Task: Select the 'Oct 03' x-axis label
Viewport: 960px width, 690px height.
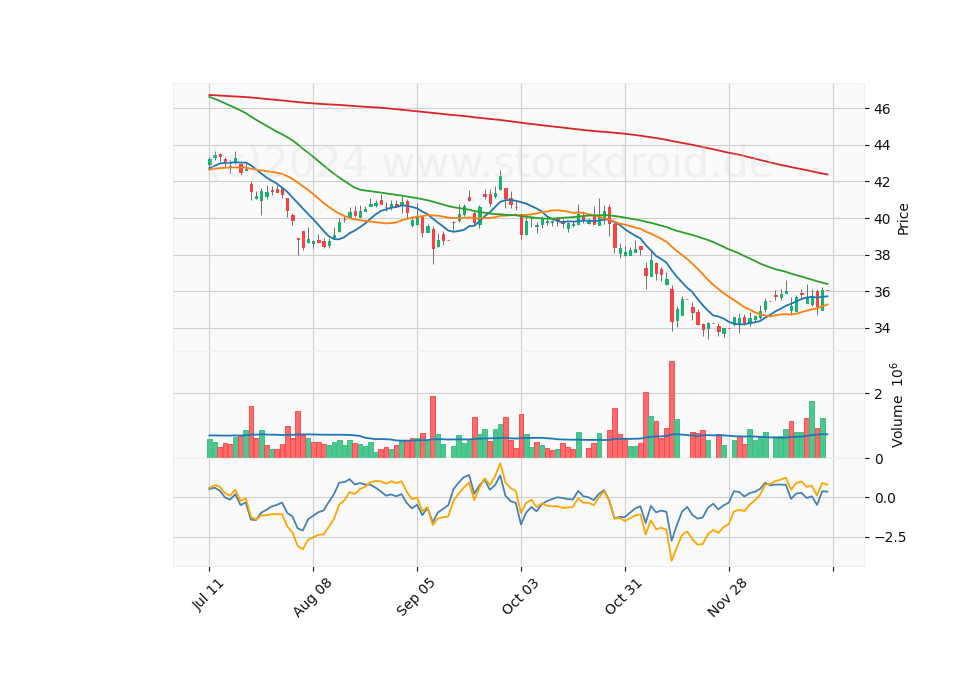Action: click(x=520, y=596)
